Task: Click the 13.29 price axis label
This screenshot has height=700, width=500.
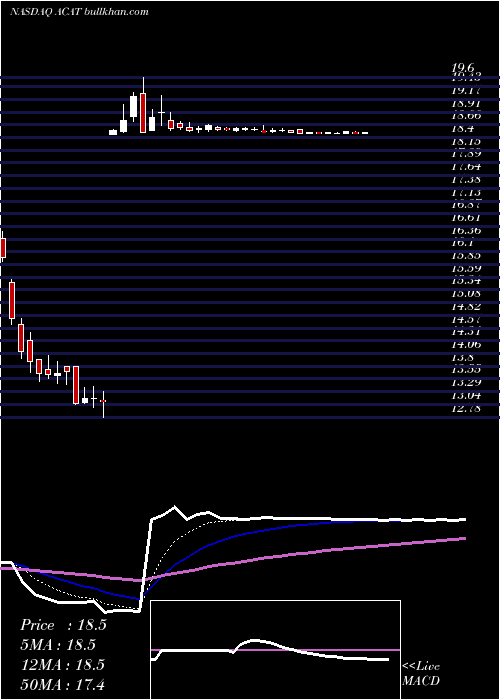Action: [x=467, y=382]
